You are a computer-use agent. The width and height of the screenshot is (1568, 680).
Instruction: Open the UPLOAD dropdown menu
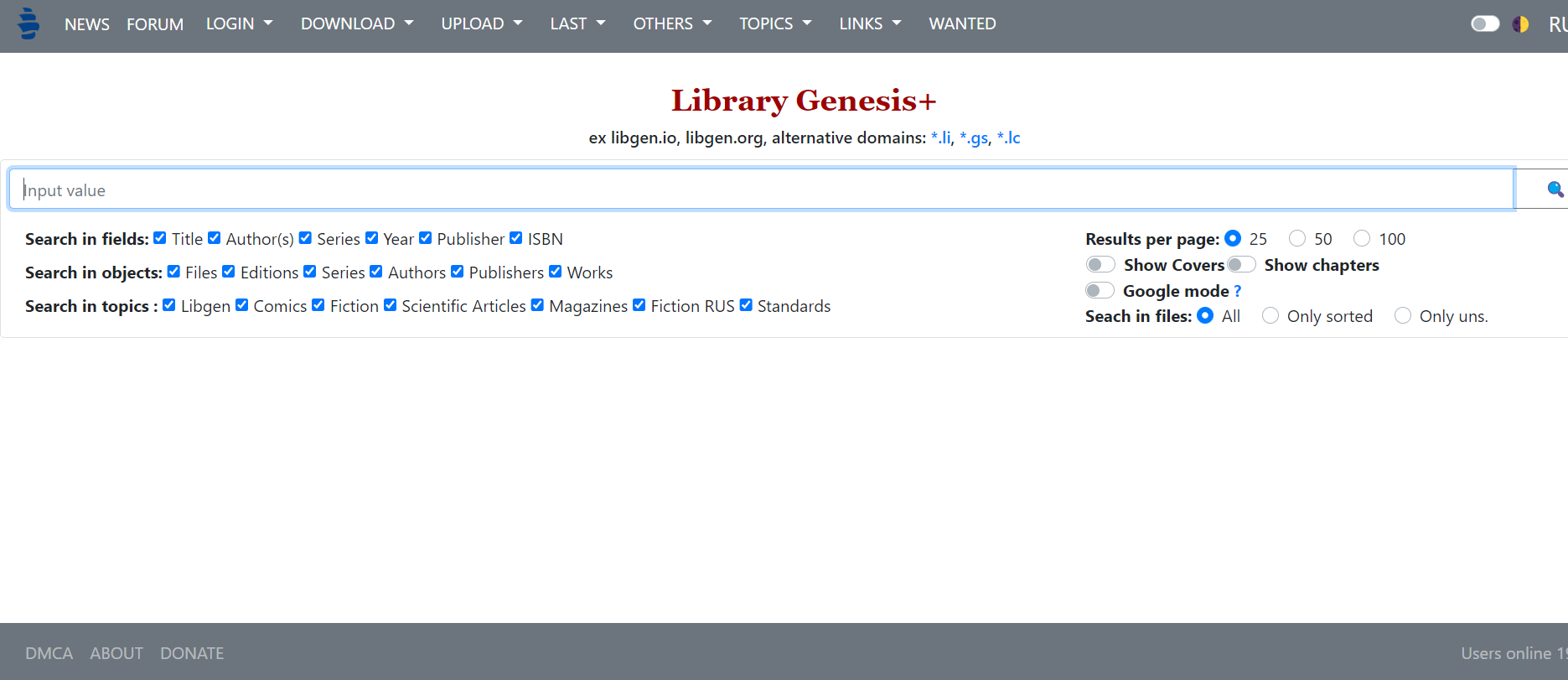pos(482,24)
